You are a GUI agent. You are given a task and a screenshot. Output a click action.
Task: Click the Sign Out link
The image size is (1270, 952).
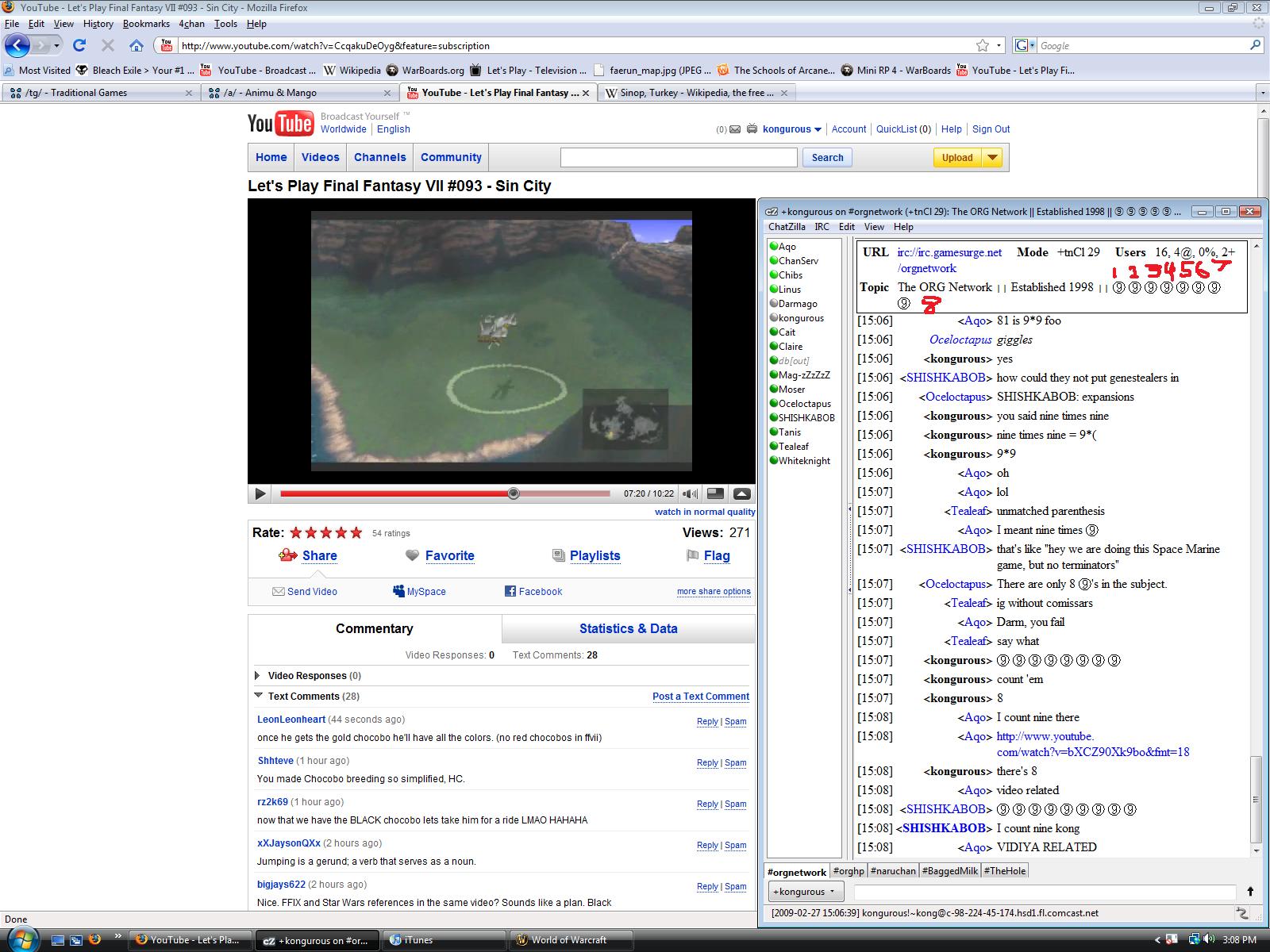[x=991, y=129]
